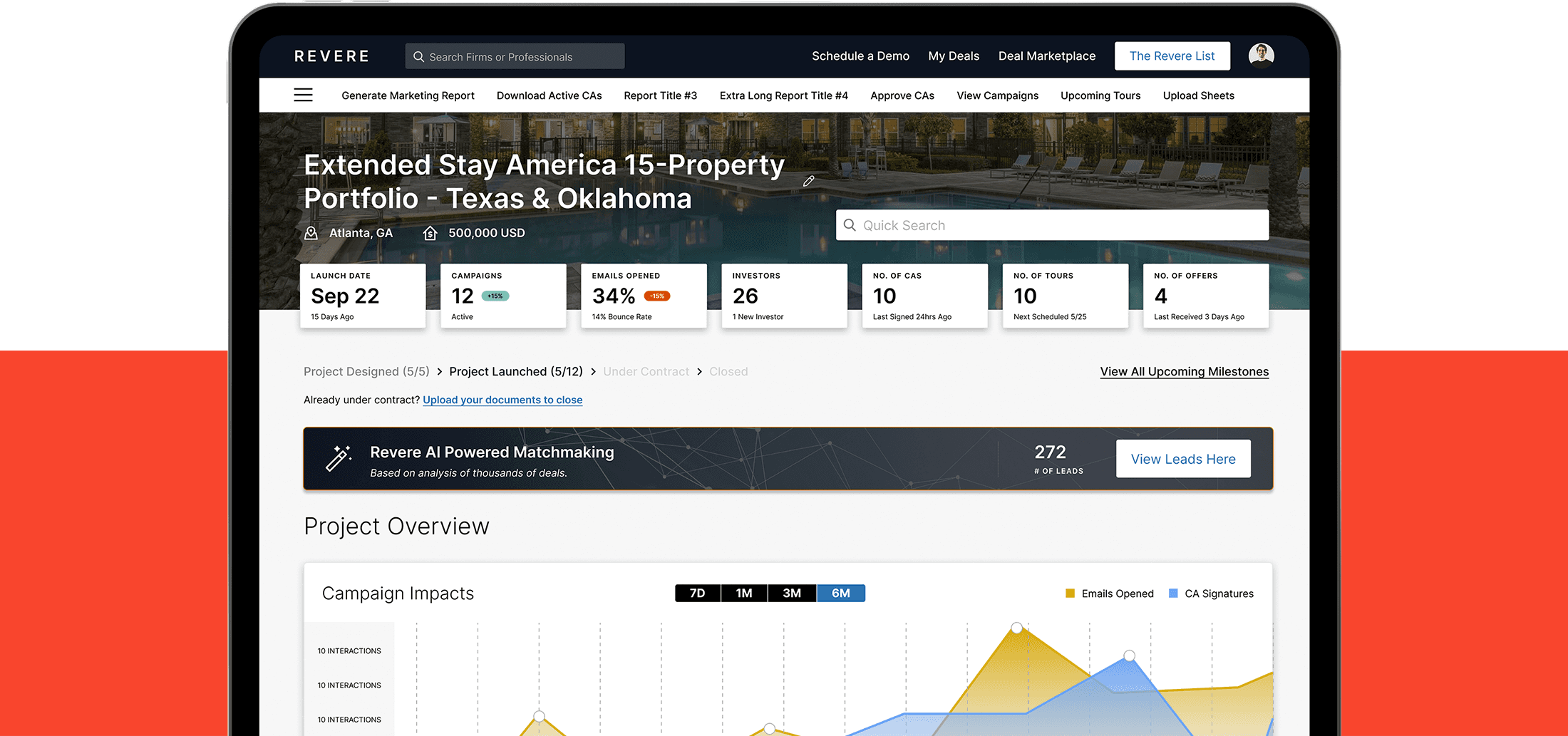The height and width of the screenshot is (736, 1568).
Task: Click the magic wand matchmaking icon
Action: click(339, 458)
